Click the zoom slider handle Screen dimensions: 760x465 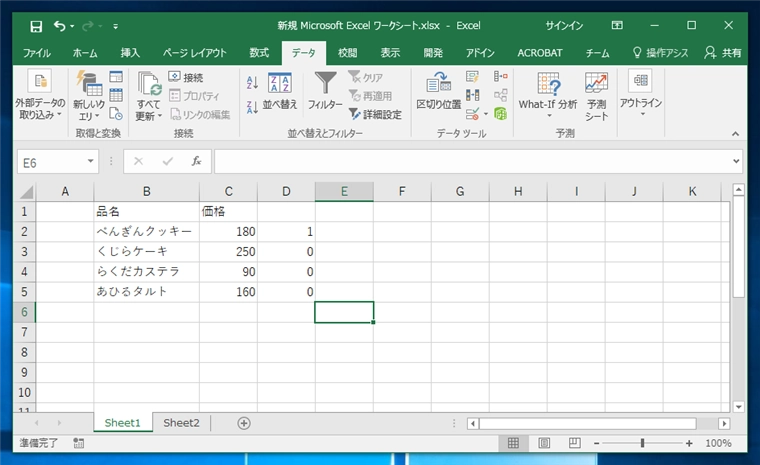point(642,443)
